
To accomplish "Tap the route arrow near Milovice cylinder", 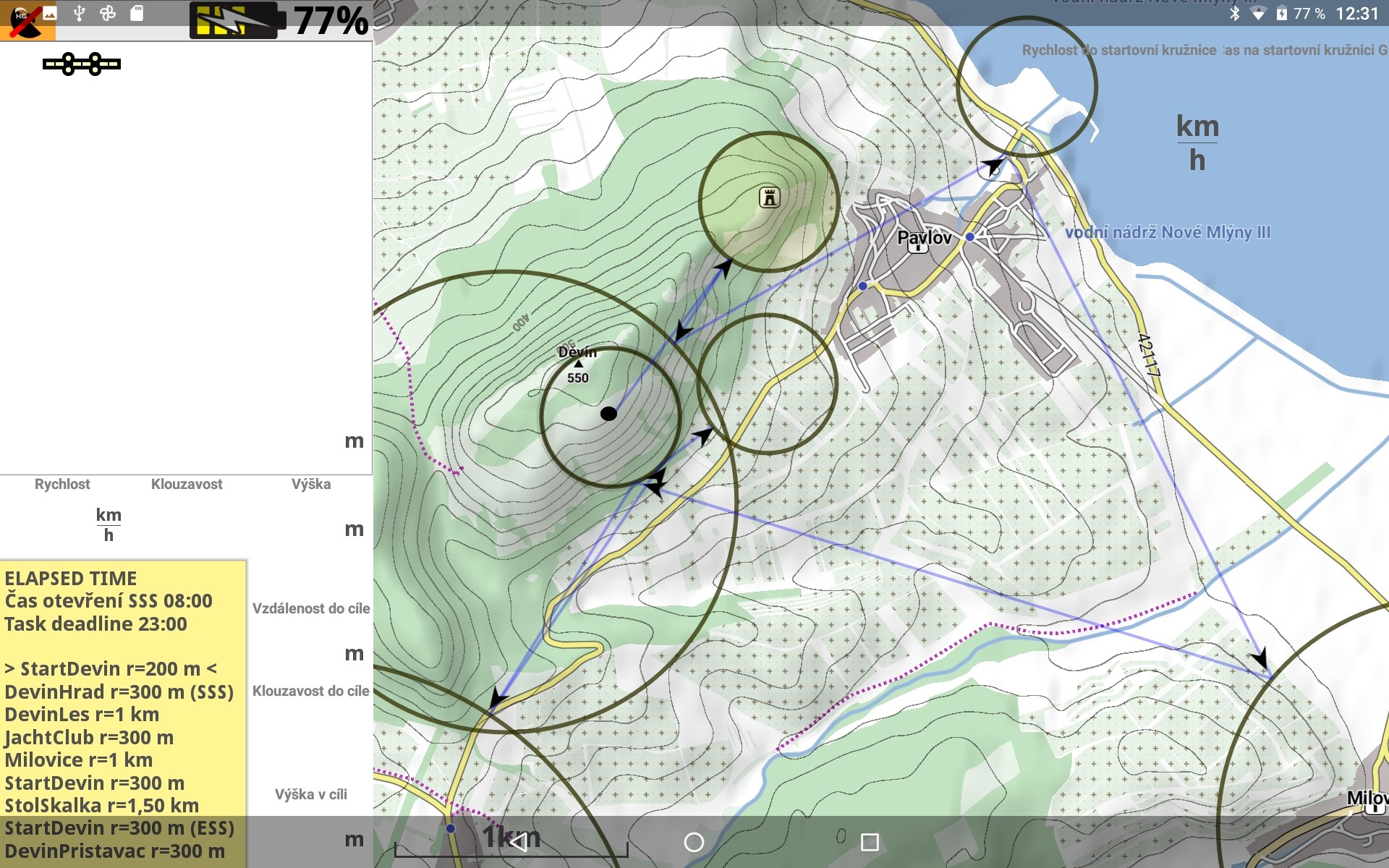I will 1260,658.
